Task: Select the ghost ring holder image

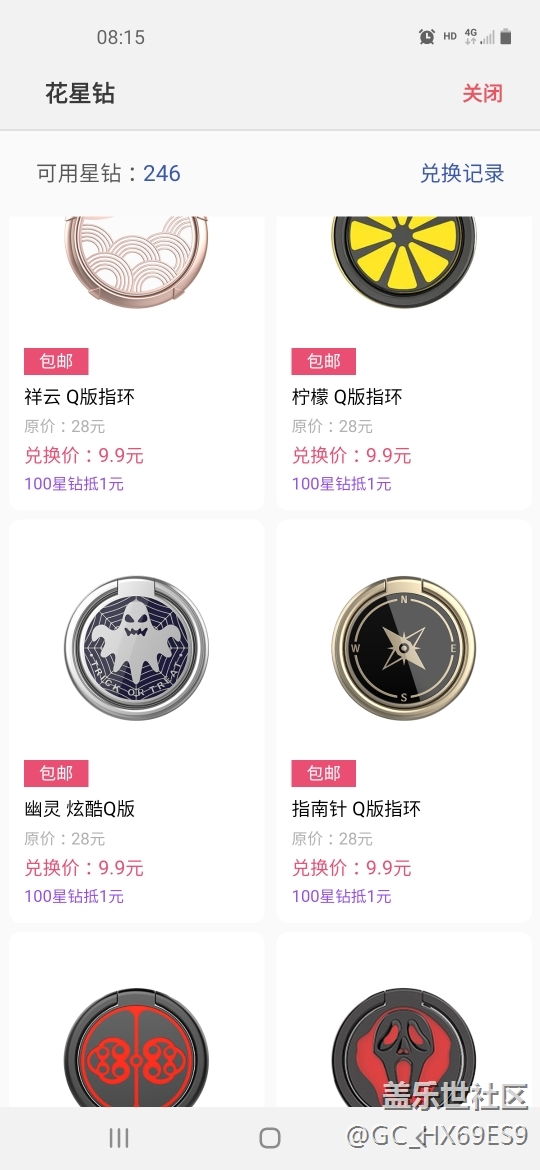Action: [x=136, y=648]
